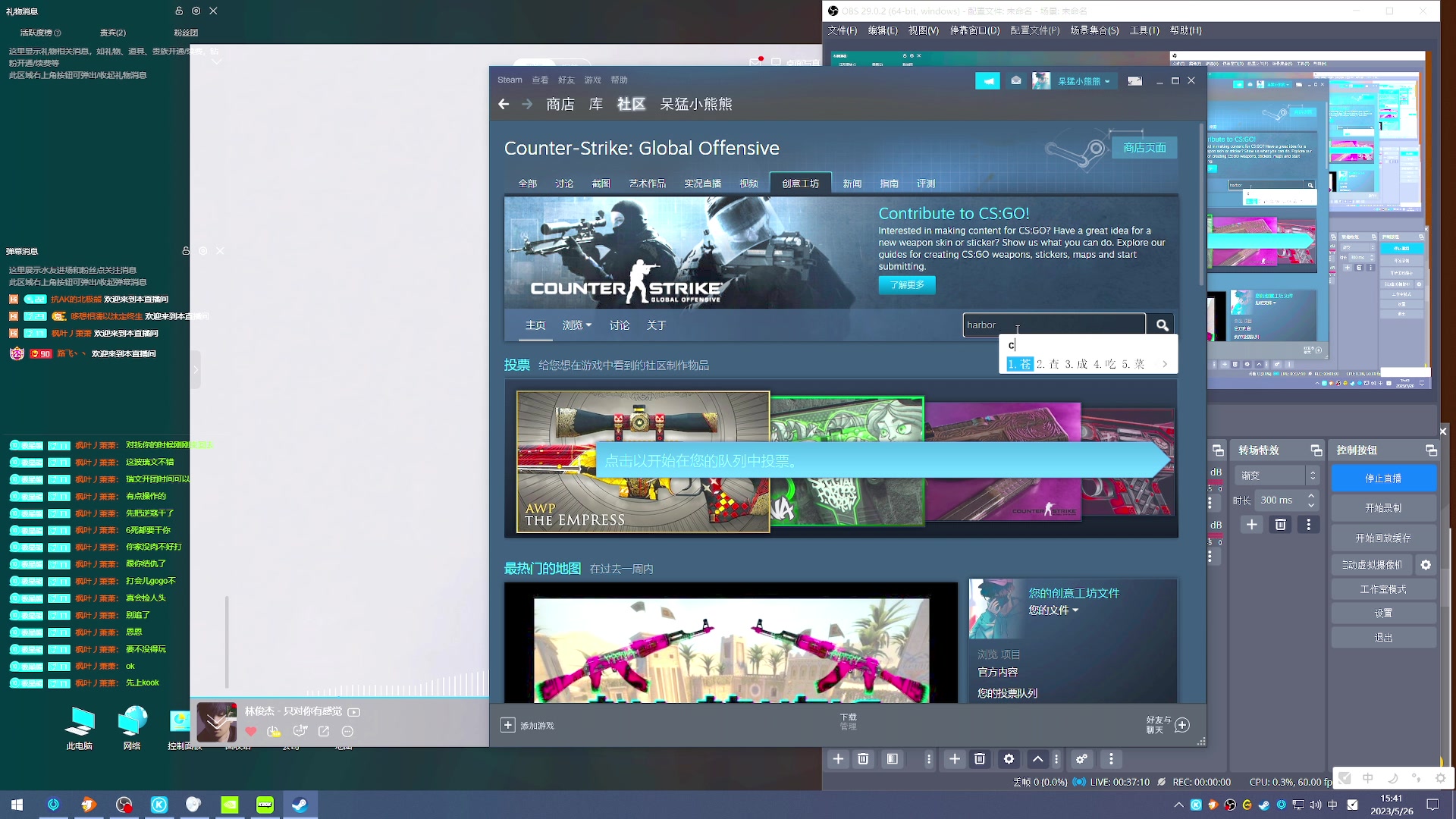Image resolution: width=1456 pixels, height=819 pixels.
Task: Toggle 开始回放缓存 replay buffer
Action: pyautogui.click(x=1383, y=538)
